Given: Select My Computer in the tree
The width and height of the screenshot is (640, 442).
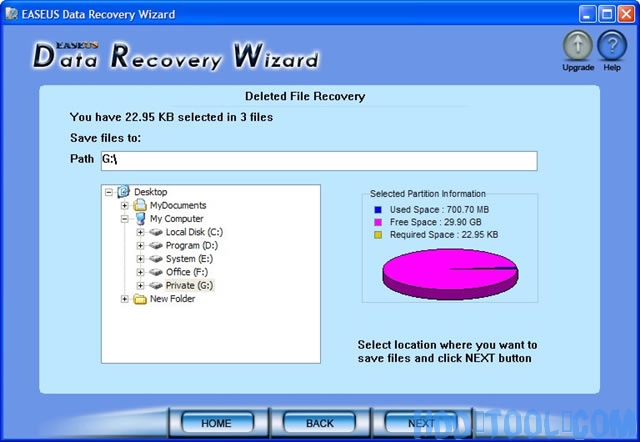Looking at the screenshot, I should pyautogui.click(x=177, y=219).
